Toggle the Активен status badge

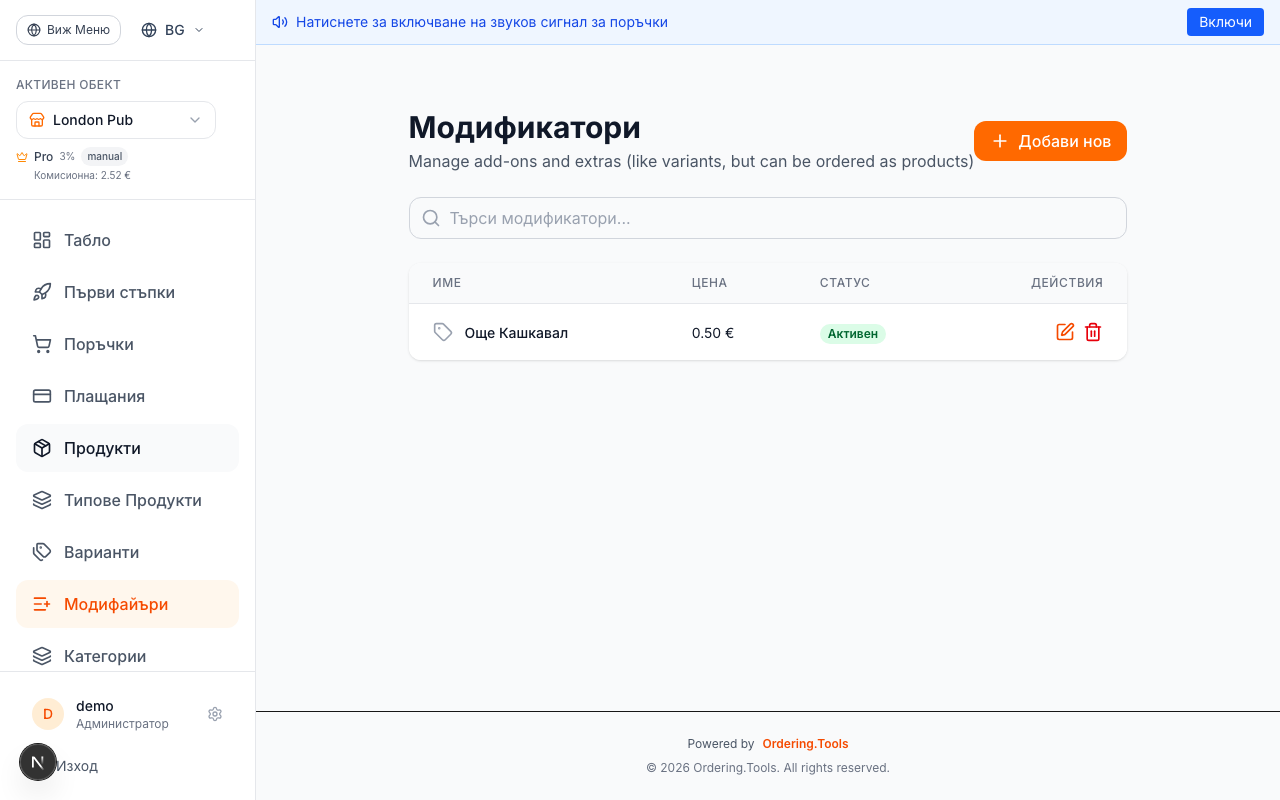pyautogui.click(x=853, y=333)
